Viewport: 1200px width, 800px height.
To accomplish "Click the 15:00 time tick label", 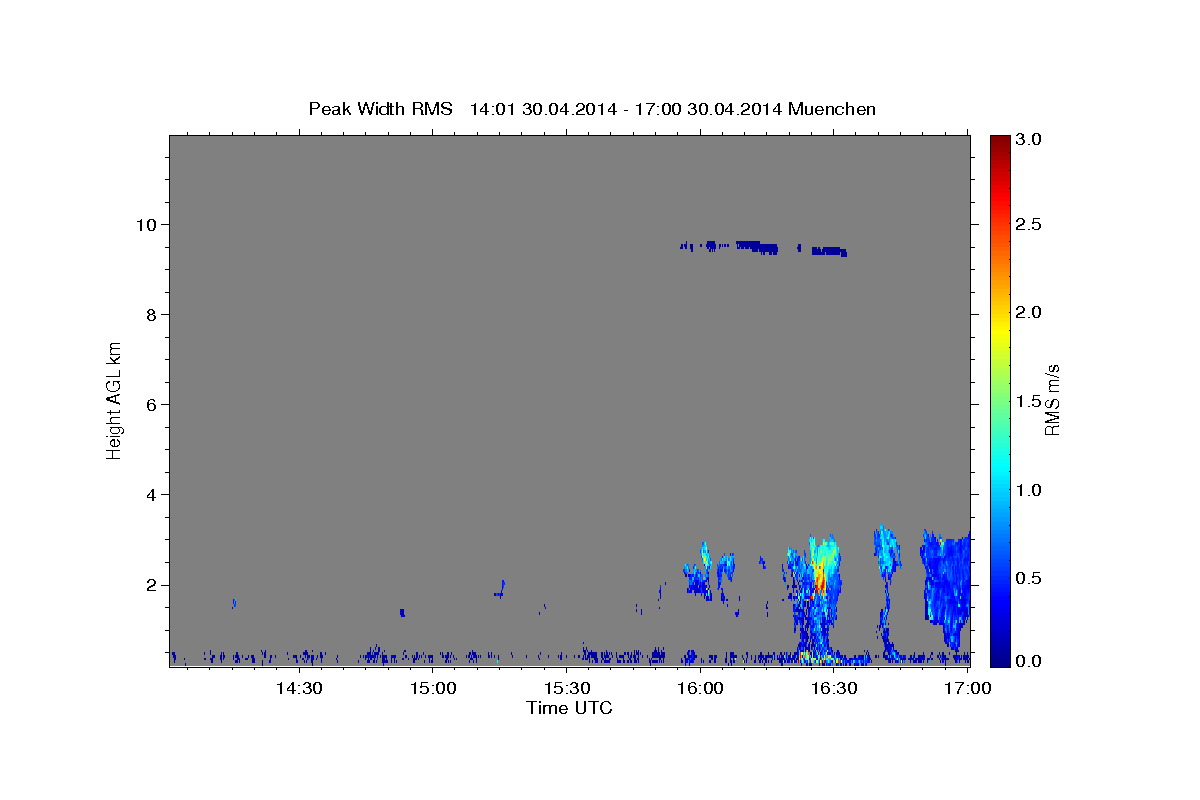I will click(x=432, y=689).
